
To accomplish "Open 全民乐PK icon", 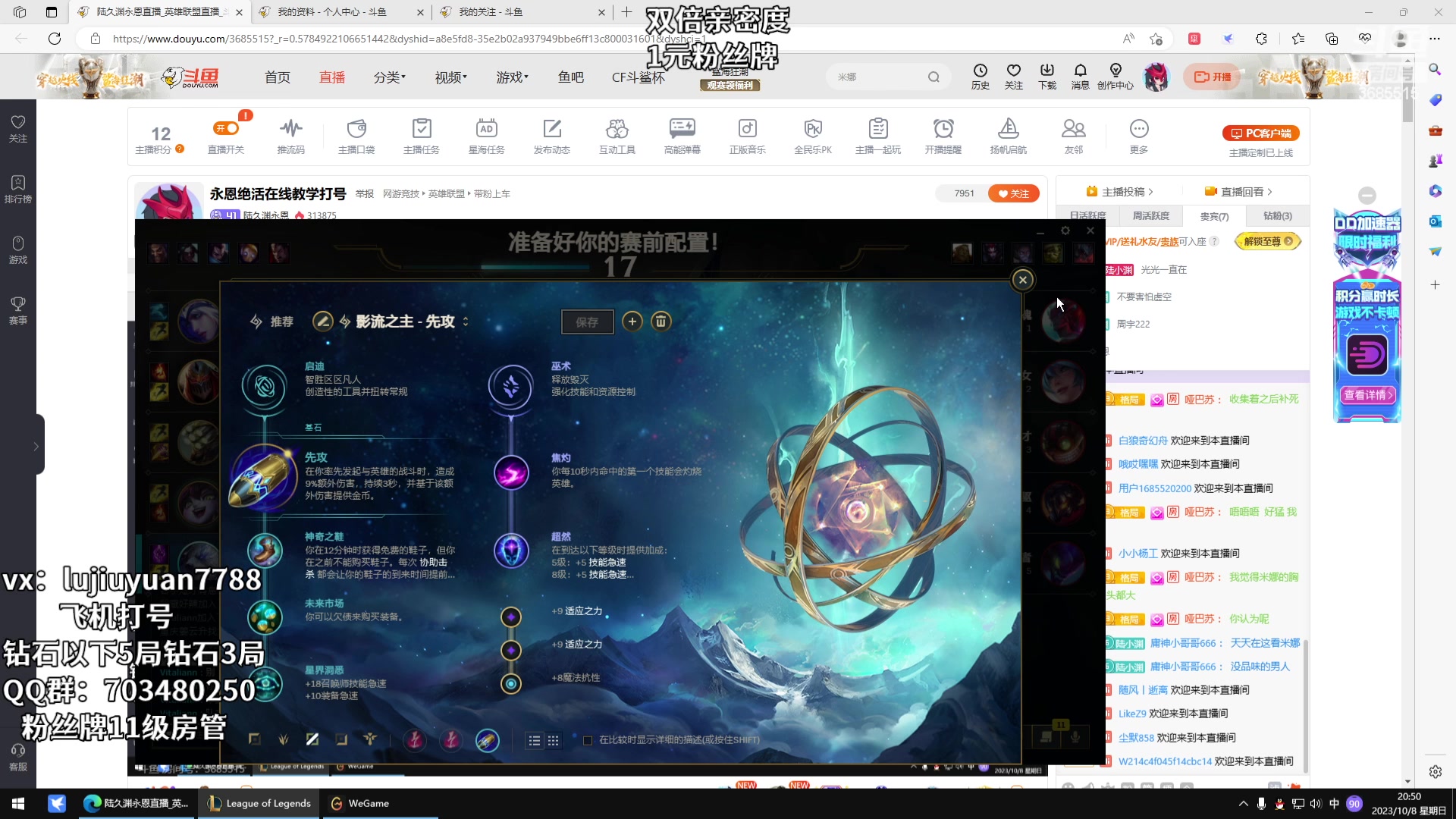I will [813, 136].
